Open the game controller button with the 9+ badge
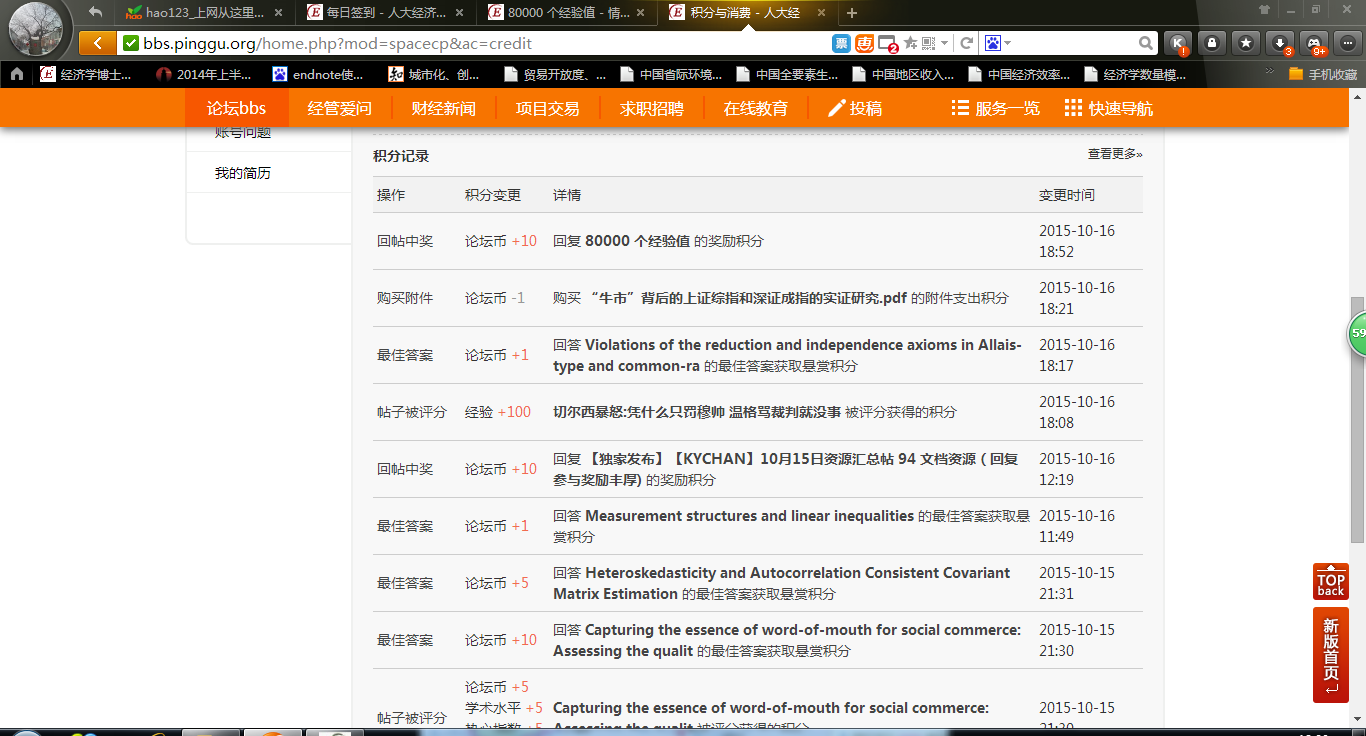This screenshot has height=736, width=1366. 1314,43
